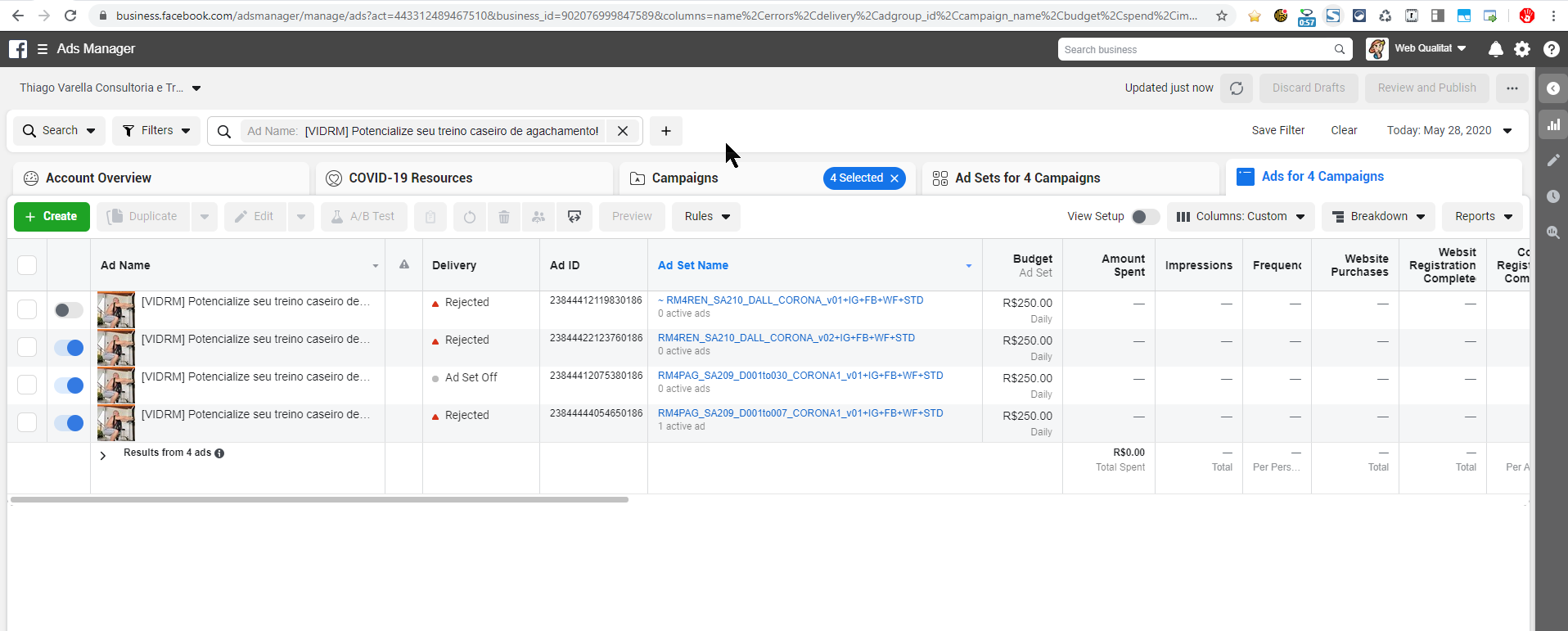Turn off the ad in RM4REN CORONA_v02 set
The image size is (1568, 631).
pos(69,348)
